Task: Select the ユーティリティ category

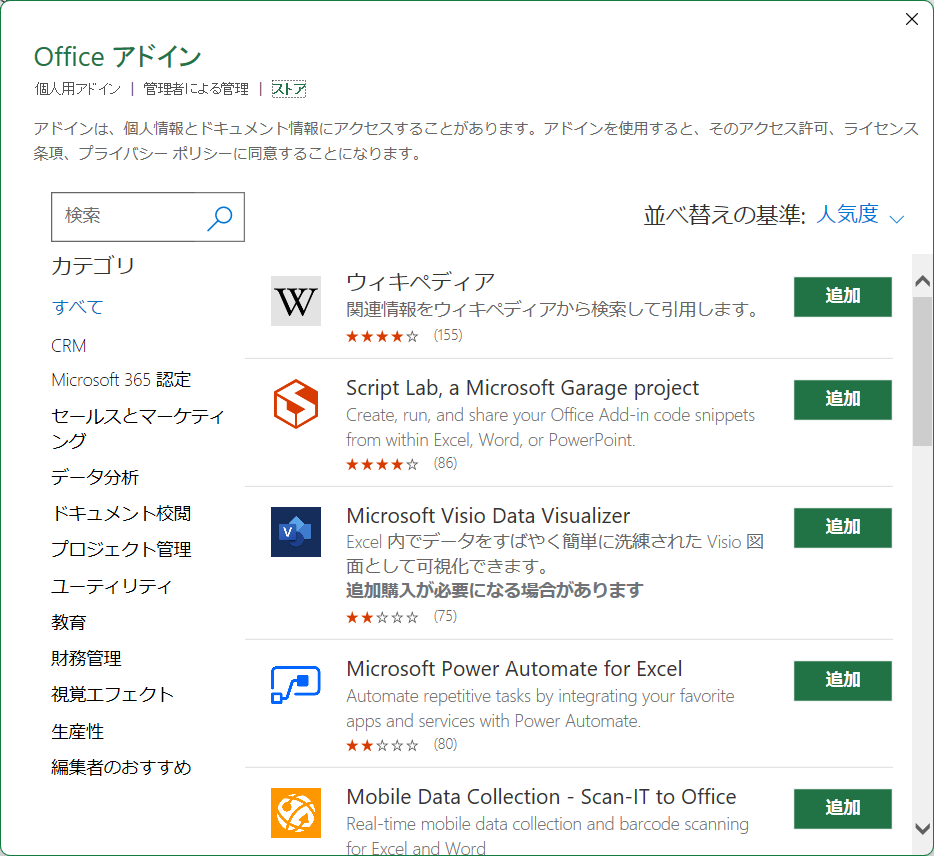Action: coord(111,586)
